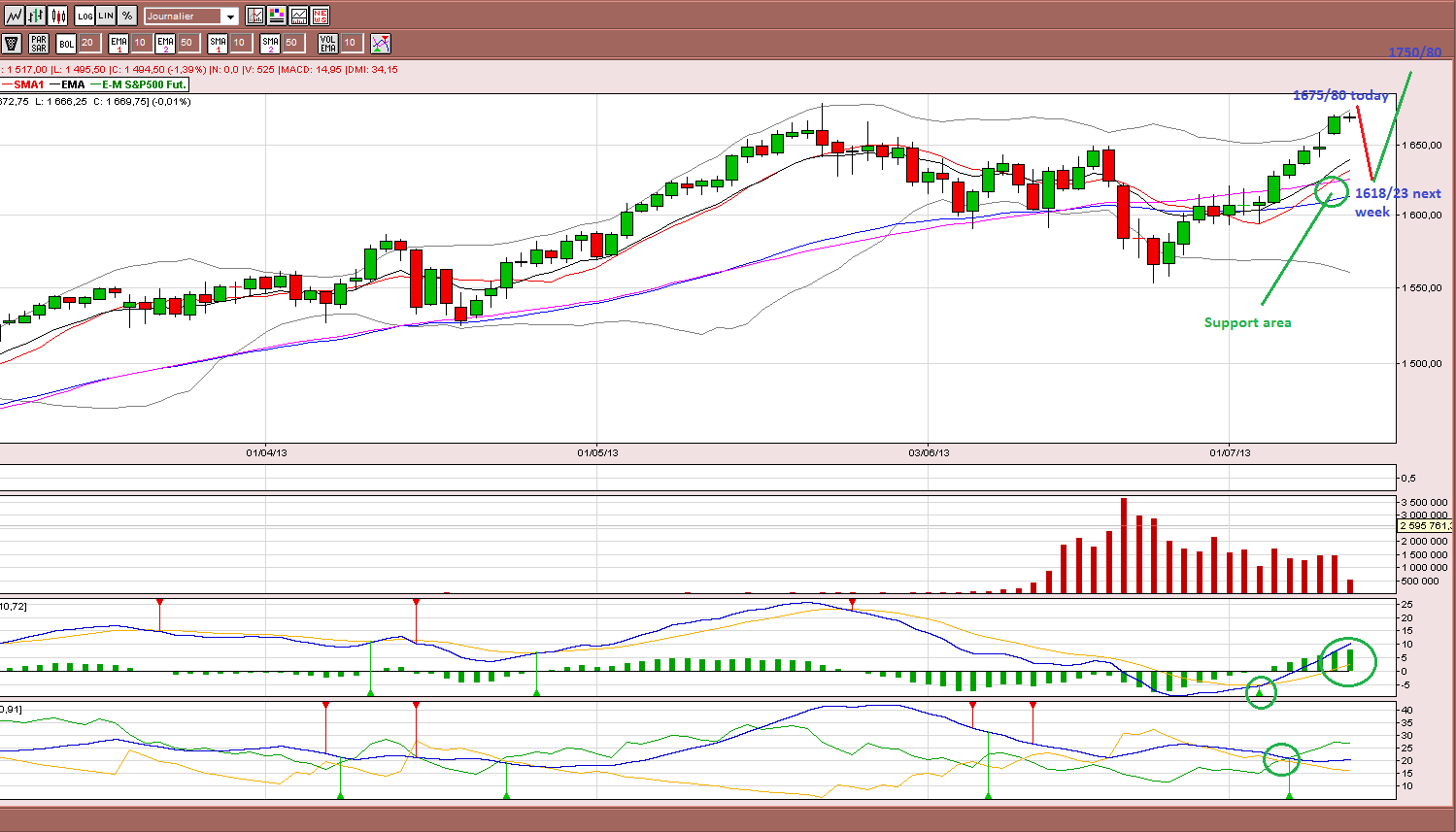Open the NEWS icon
The image size is (1456, 832).
coord(320,16)
